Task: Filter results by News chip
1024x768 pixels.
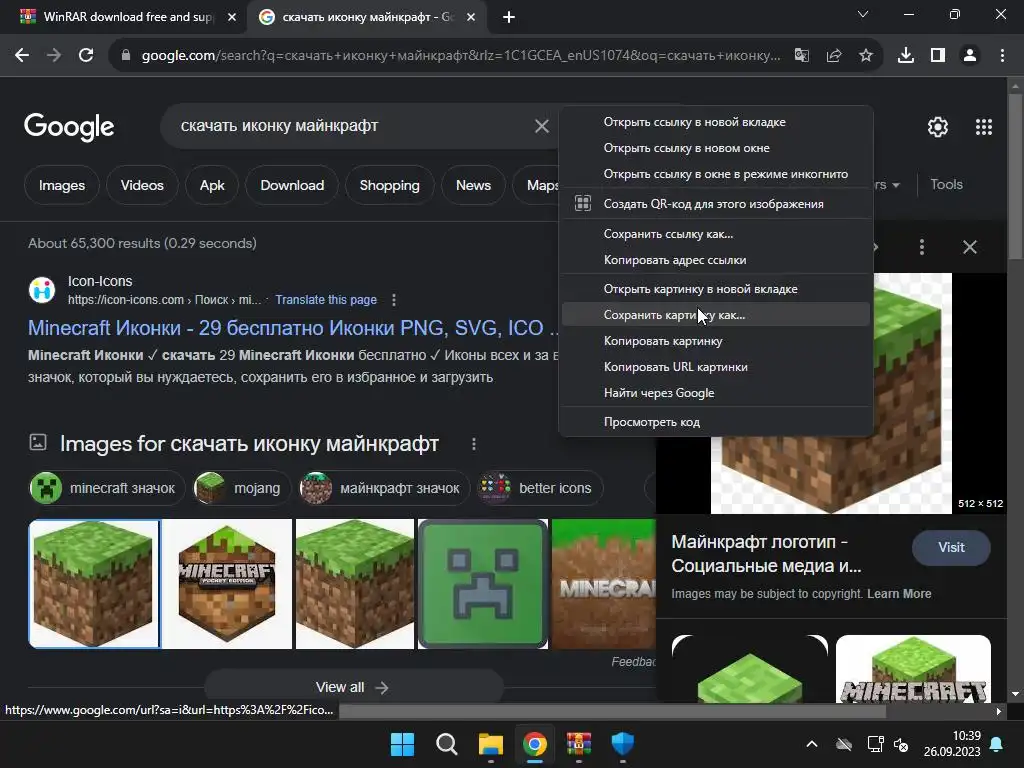Action: click(473, 185)
